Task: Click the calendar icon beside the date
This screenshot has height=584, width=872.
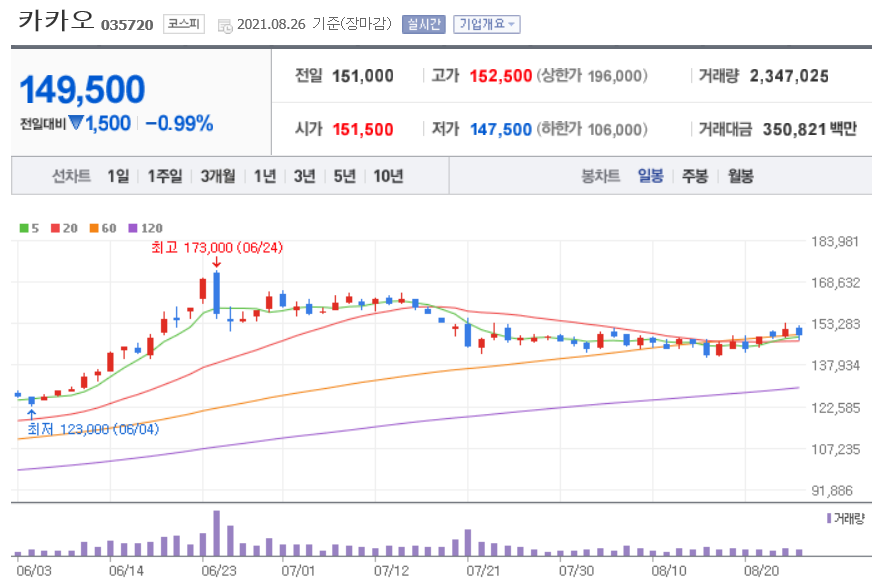Action: (225, 26)
